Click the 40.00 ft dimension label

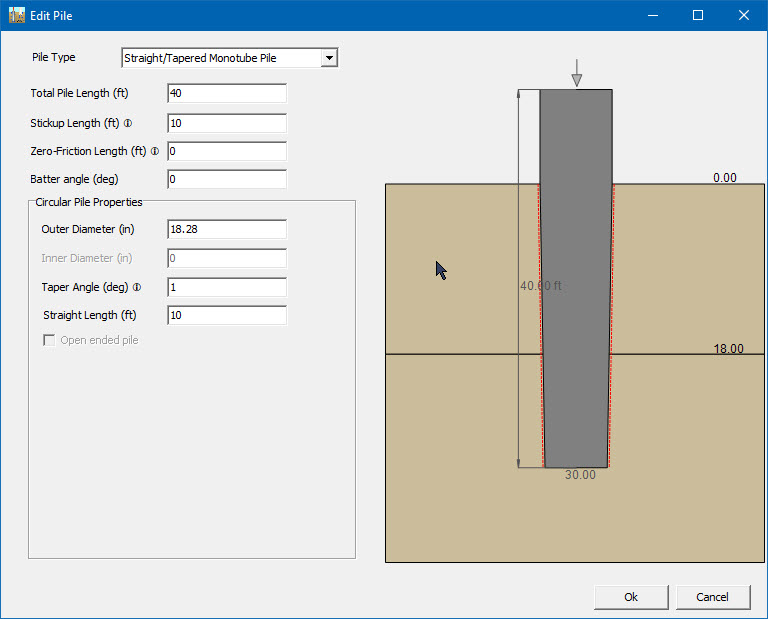tap(541, 286)
